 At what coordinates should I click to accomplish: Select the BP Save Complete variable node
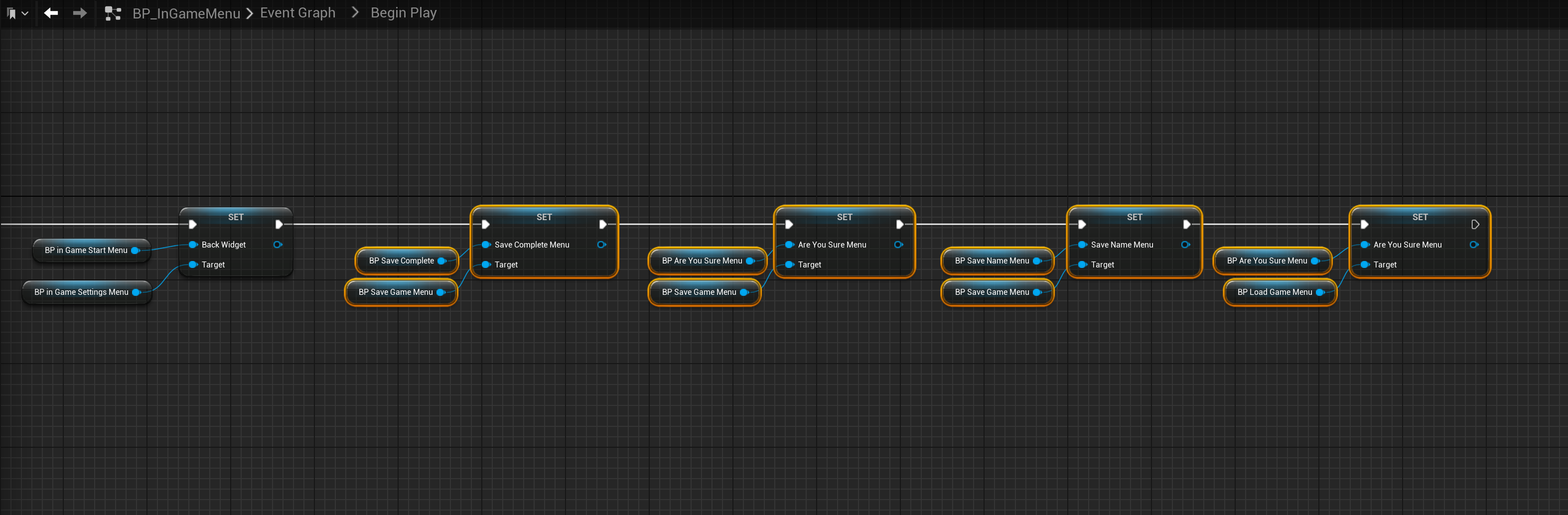[401, 260]
